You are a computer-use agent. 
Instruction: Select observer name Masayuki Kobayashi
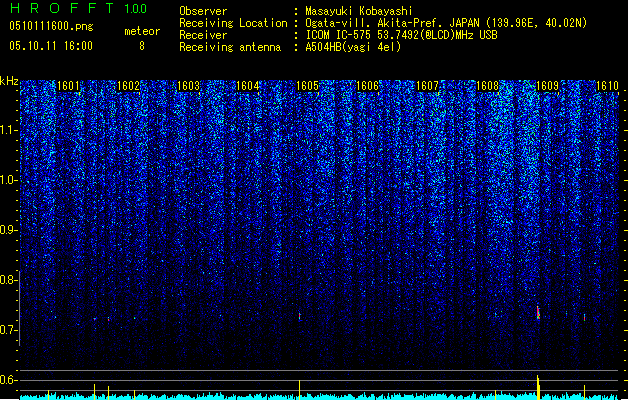(359, 11)
